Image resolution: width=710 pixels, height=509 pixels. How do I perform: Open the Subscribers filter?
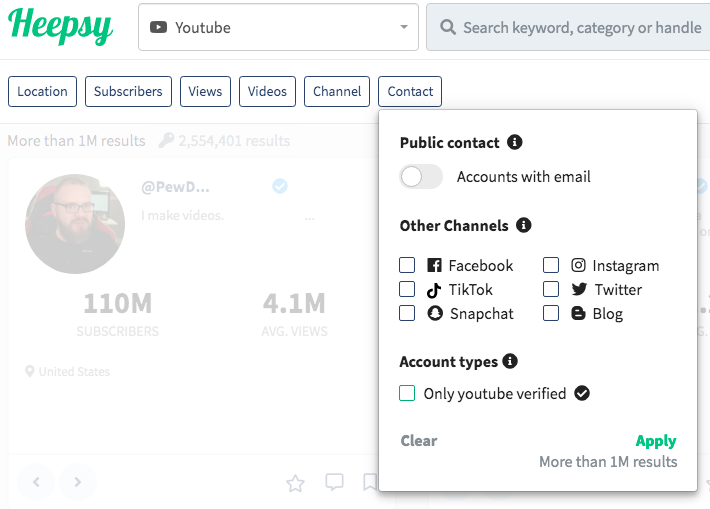128,91
